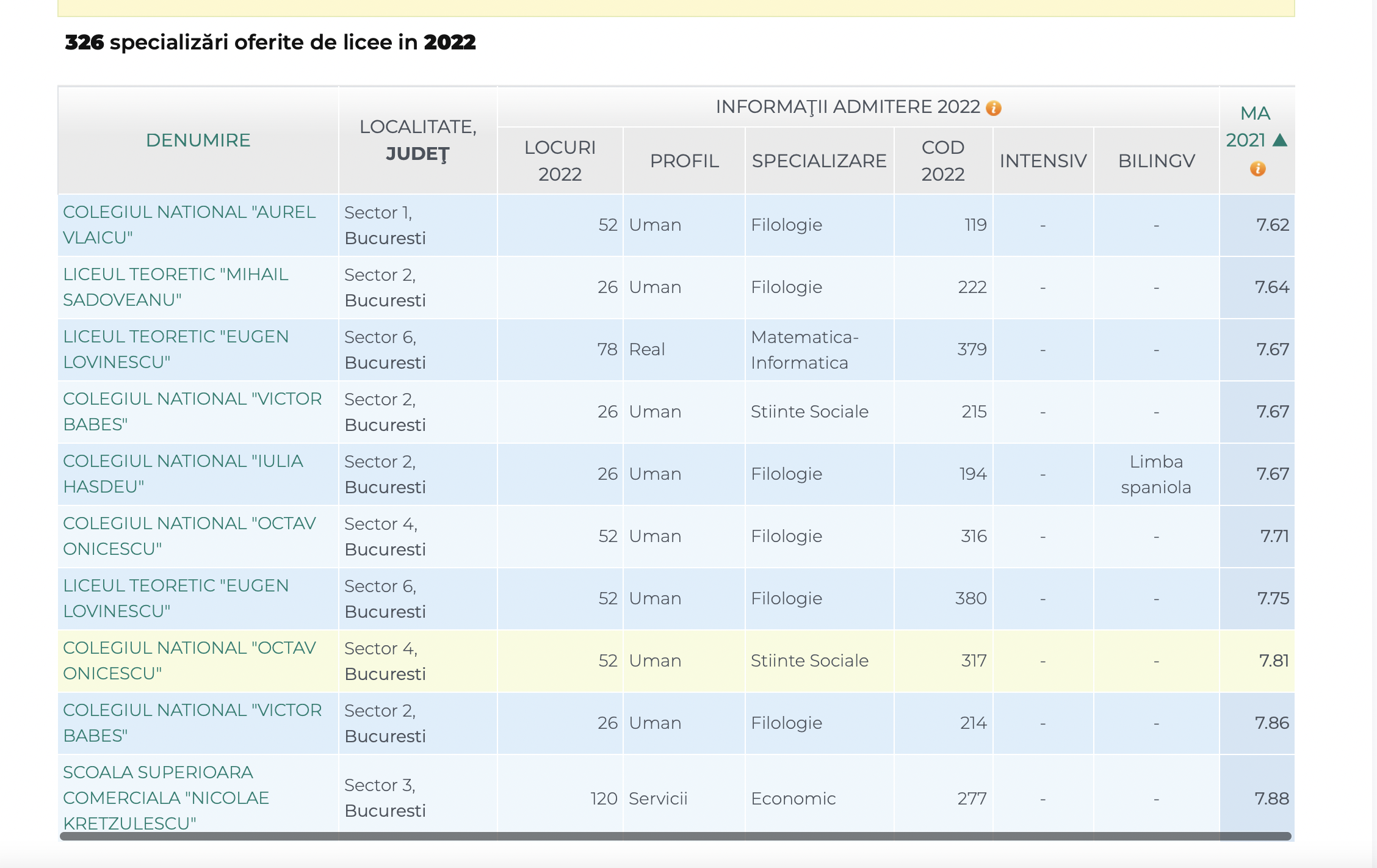Click orange info icon under MA 2021
1377x868 pixels.
point(1257,168)
